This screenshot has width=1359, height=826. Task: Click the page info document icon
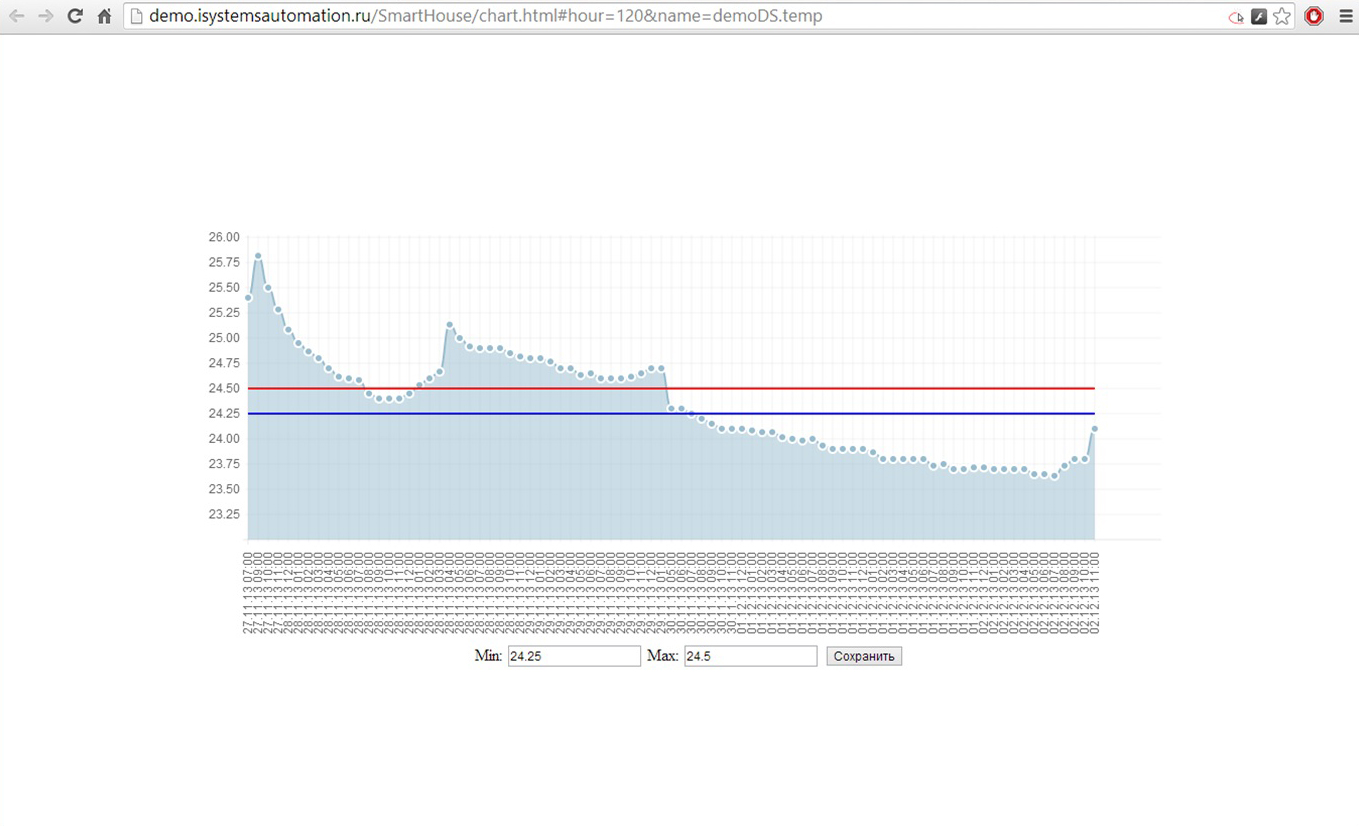(x=137, y=16)
